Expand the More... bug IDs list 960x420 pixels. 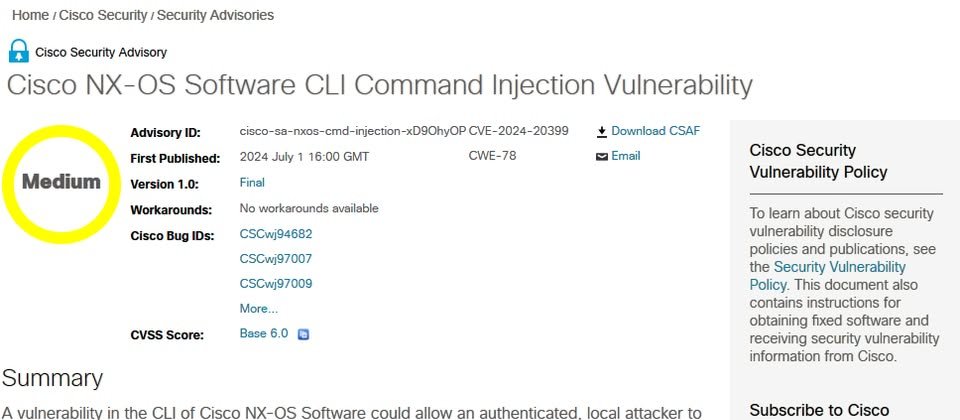pos(258,309)
